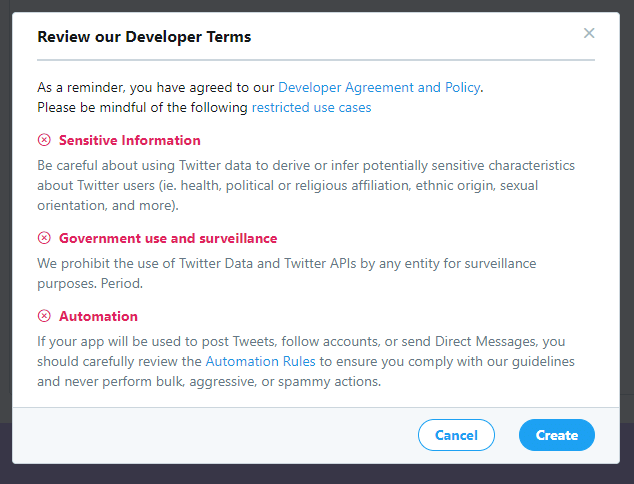Click the red X icon beside Automation
The image size is (634, 484).
point(44,316)
